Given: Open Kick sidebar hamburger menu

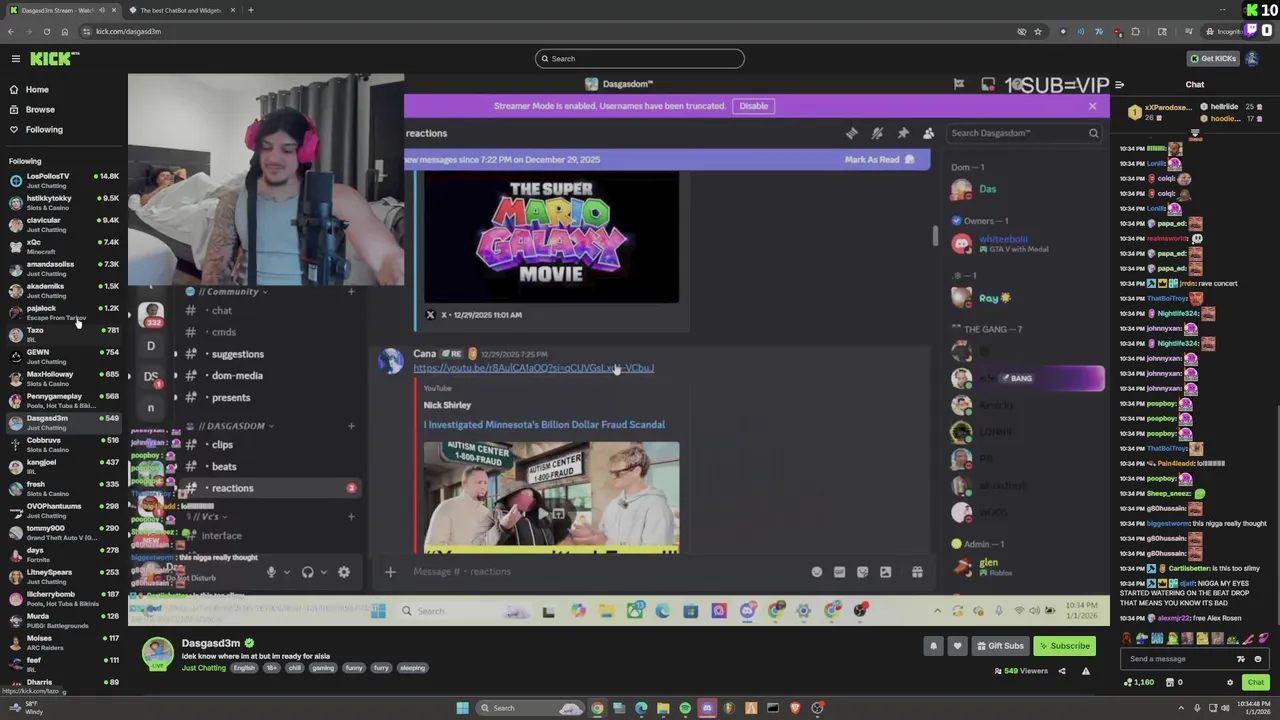Looking at the screenshot, I should (16, 59).
